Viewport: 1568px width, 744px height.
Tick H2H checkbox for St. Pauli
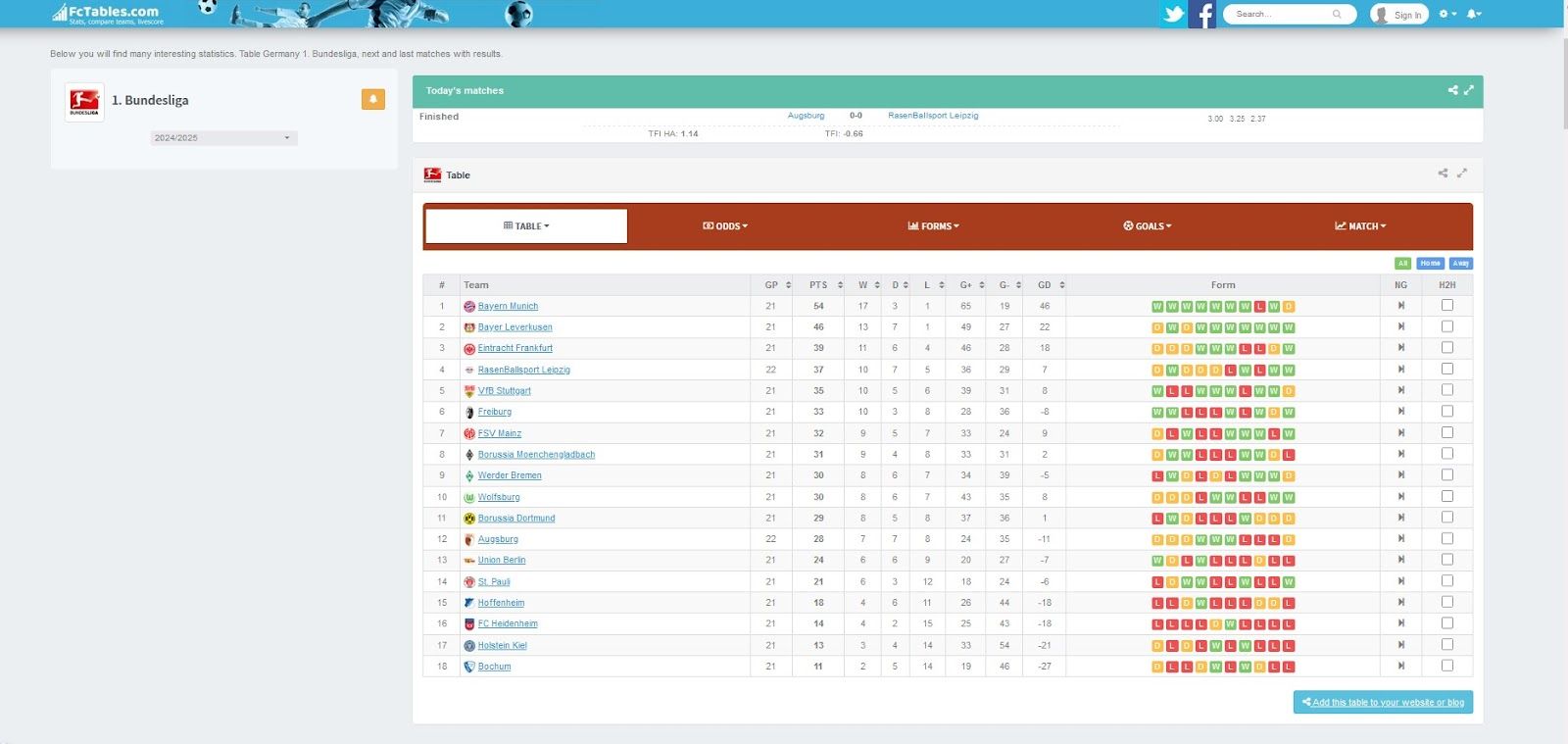[1447, 580]
